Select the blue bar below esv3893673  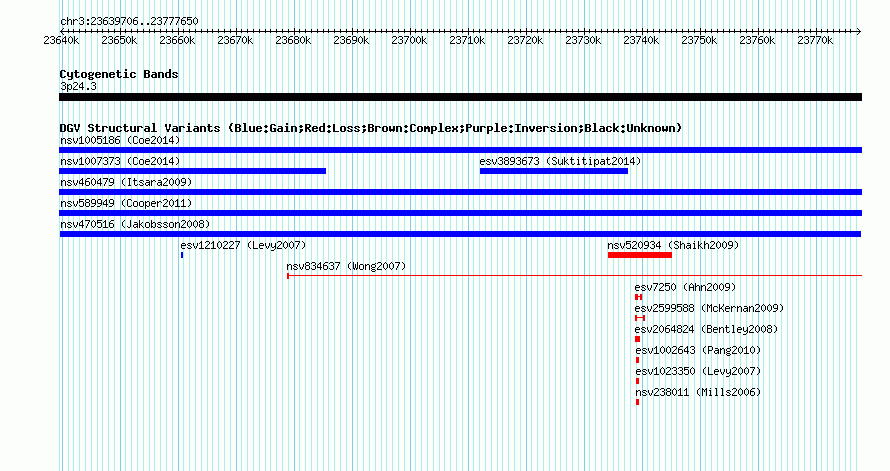(554, 171)
